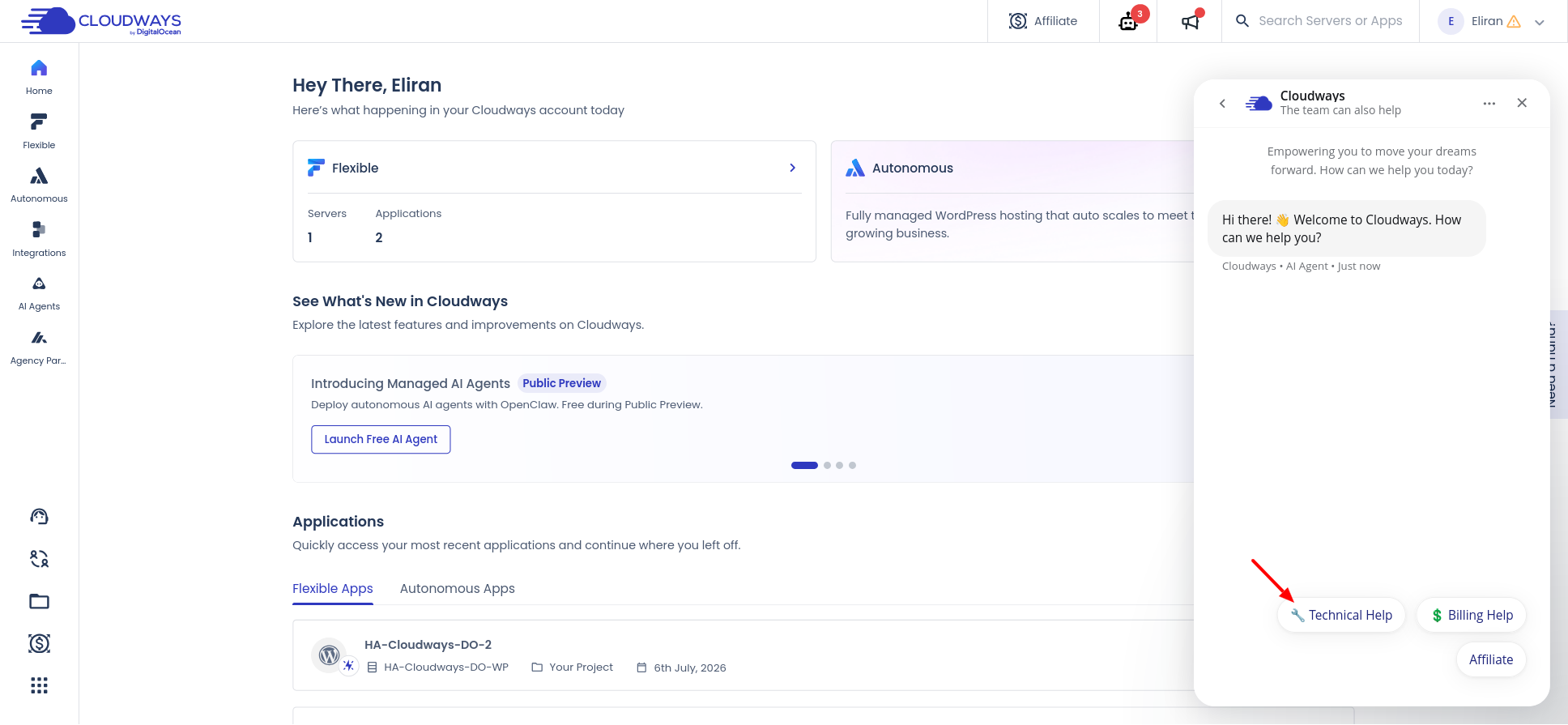Click the search magnifier icon
This screenshot has width=1568, height=725.
point(1242,21)
